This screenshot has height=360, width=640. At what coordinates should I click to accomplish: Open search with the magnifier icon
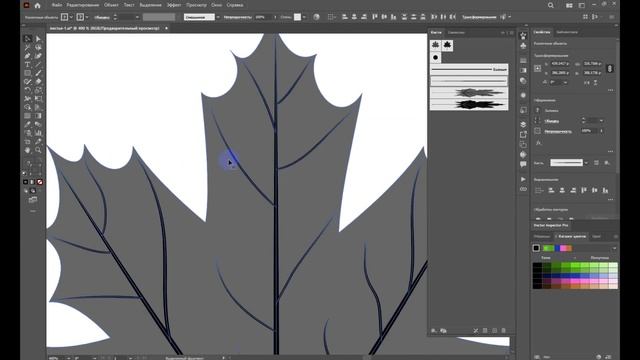tap(551, 5)
